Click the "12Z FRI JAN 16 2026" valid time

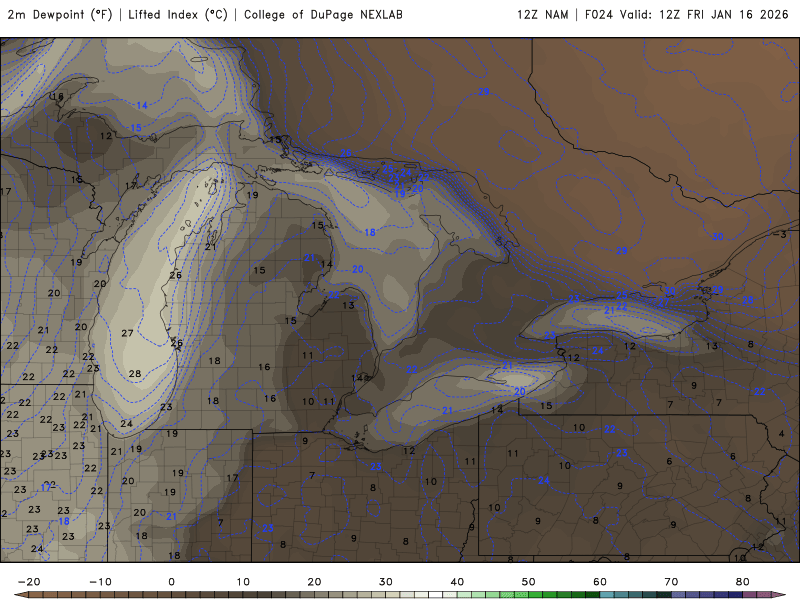724,15
